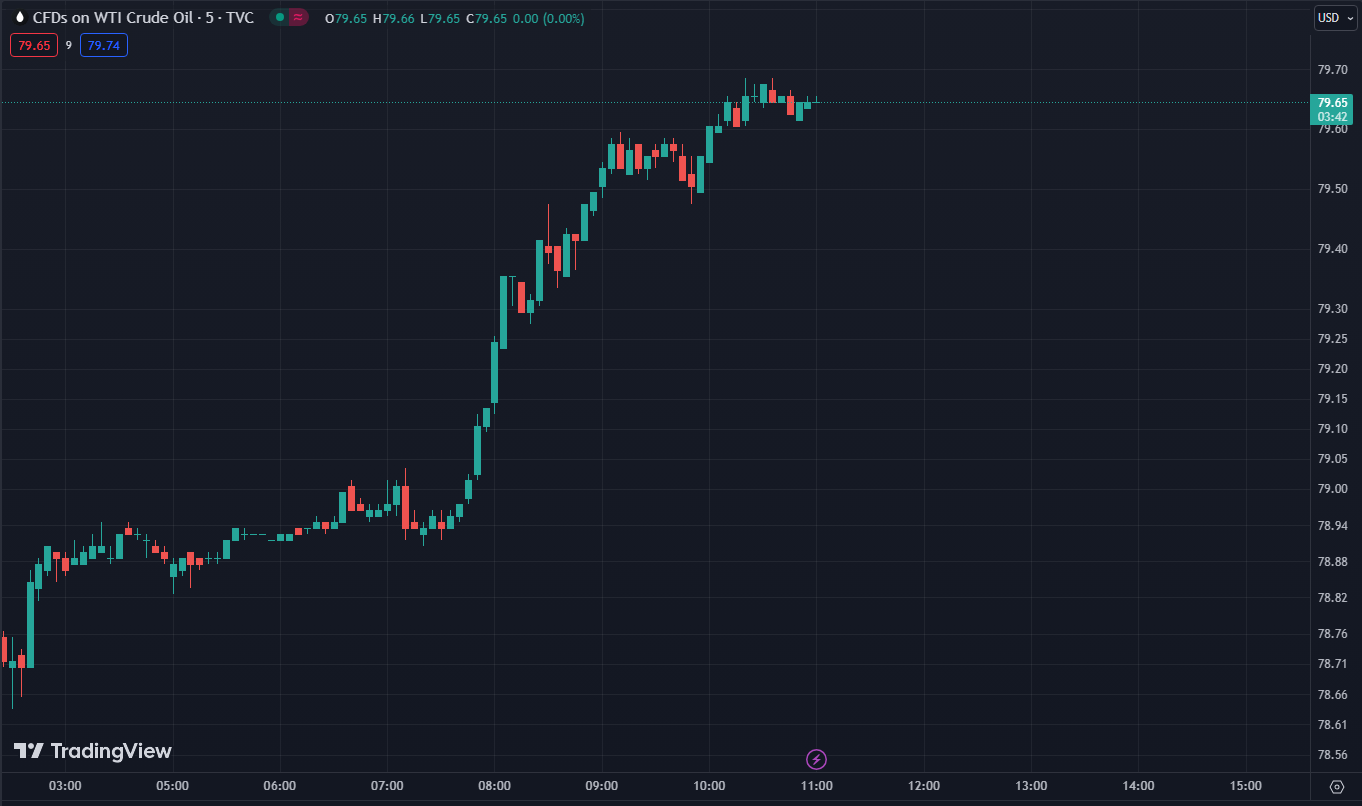Click the 79.70 price scale label
1362x806 pixels.
1331,70
